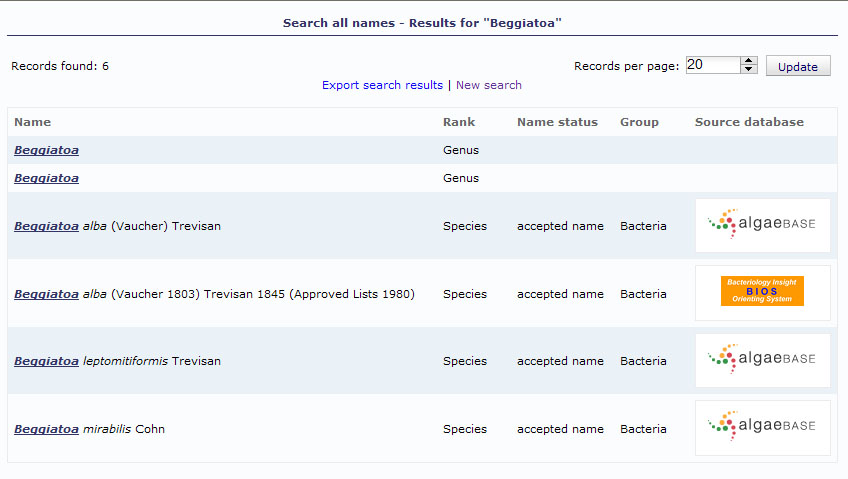Image resolution: width=848 pixels, height=479 pixels.
Task: Open Beggiatoa alba (Vaucher) Trevisan link
Action: click(47, 226)
